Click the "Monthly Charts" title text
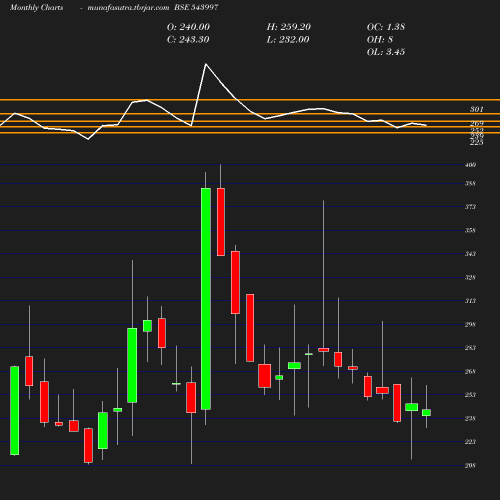500x500 pixels. pos(36,7)
